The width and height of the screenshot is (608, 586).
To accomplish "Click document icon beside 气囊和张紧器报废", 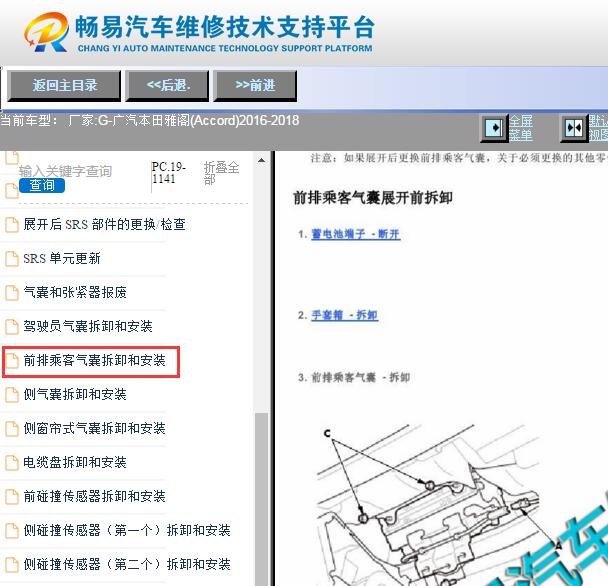I will (12, 293).
